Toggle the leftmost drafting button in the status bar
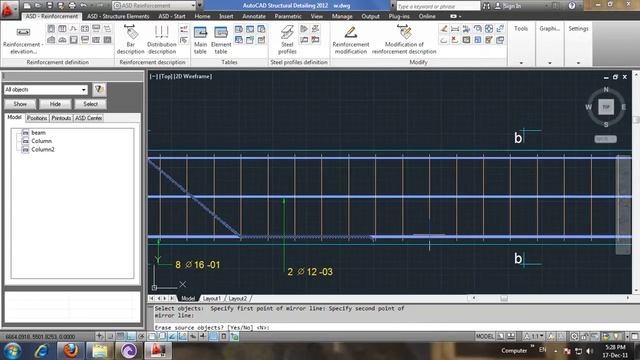This screenshot has height=360, width=640. click(100, 336)
